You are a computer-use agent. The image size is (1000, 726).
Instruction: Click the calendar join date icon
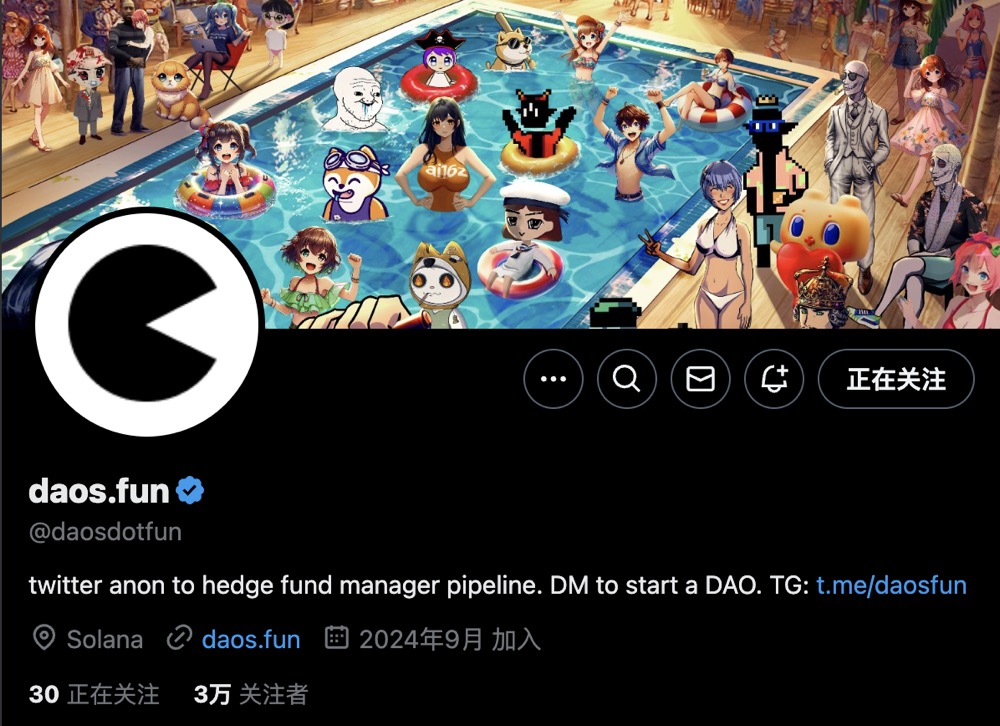(337, 637)
